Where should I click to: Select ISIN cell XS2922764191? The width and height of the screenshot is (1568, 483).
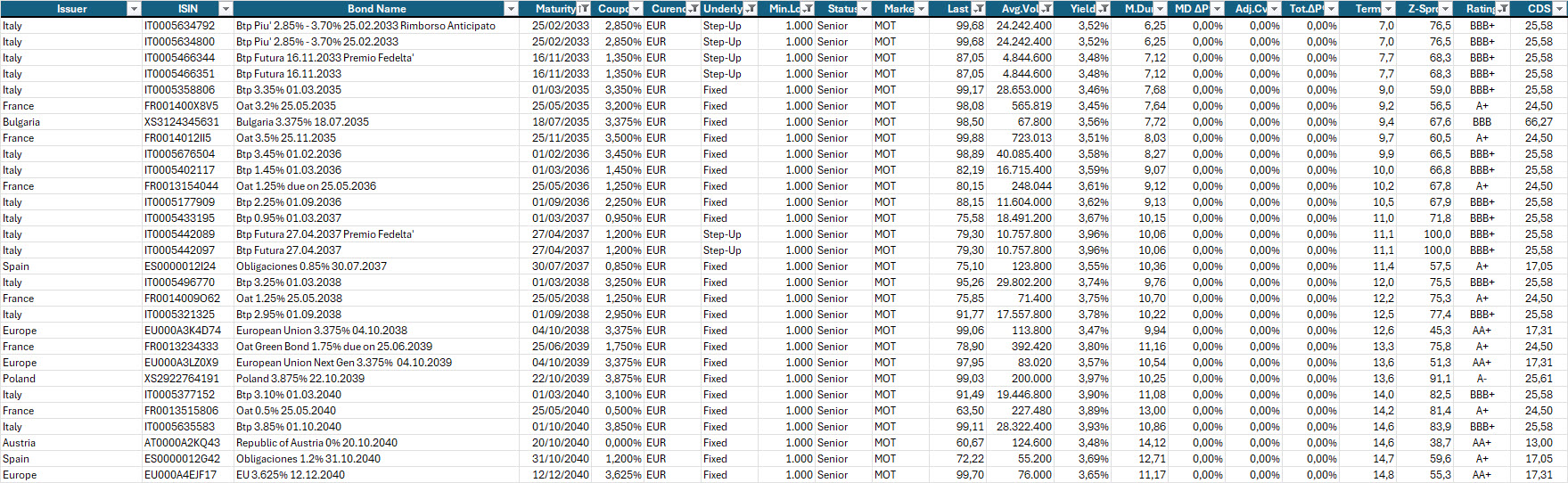tap(181, 379)
